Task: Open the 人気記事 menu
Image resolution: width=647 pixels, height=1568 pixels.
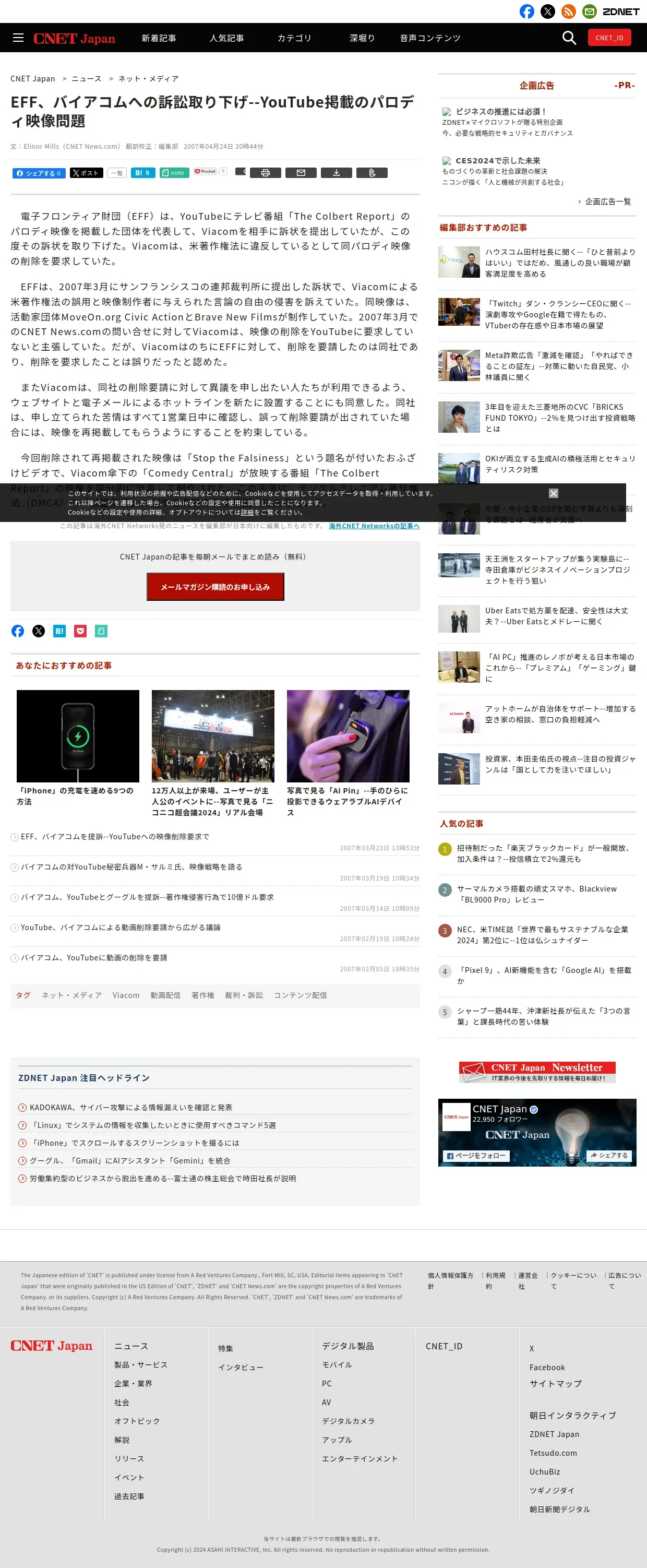Action: pos(226,38)
